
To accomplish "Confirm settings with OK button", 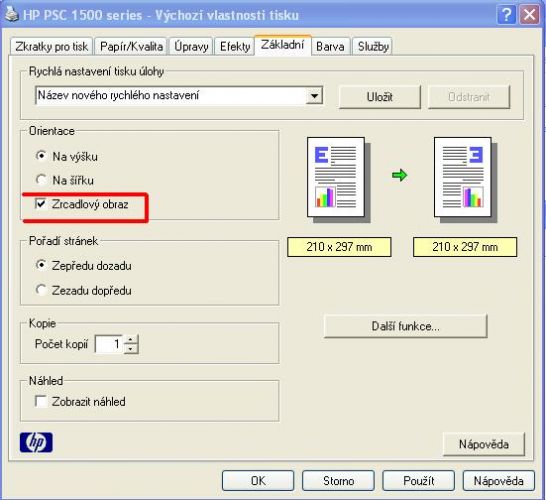I will pos(258,481).
